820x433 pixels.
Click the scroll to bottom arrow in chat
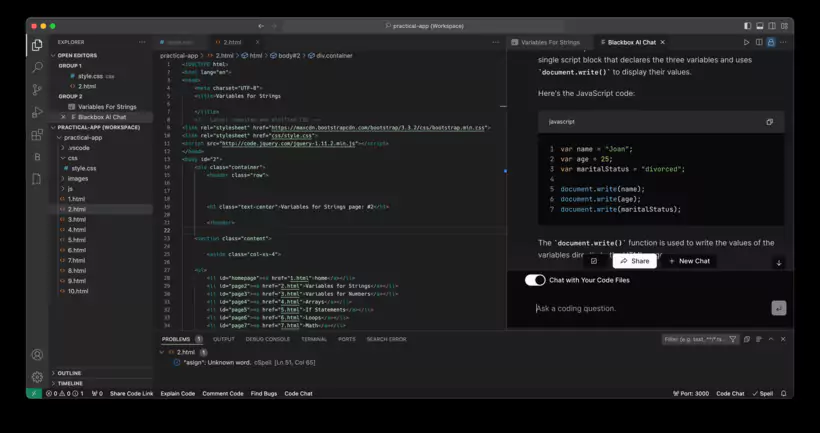pyautogui.click(x=779, y=263)
